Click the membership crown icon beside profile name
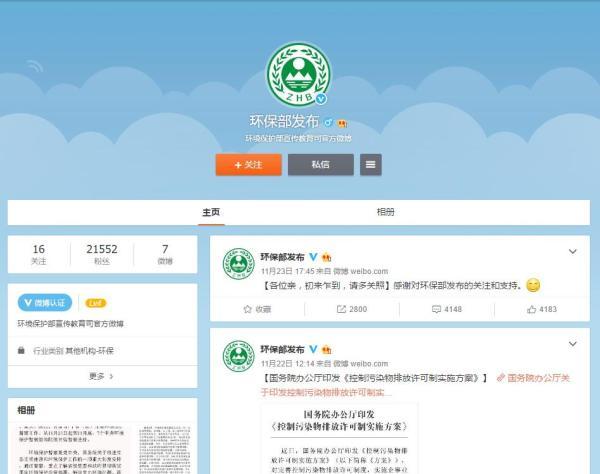Viewport: 600px width, 474px height. coord(343,123)
